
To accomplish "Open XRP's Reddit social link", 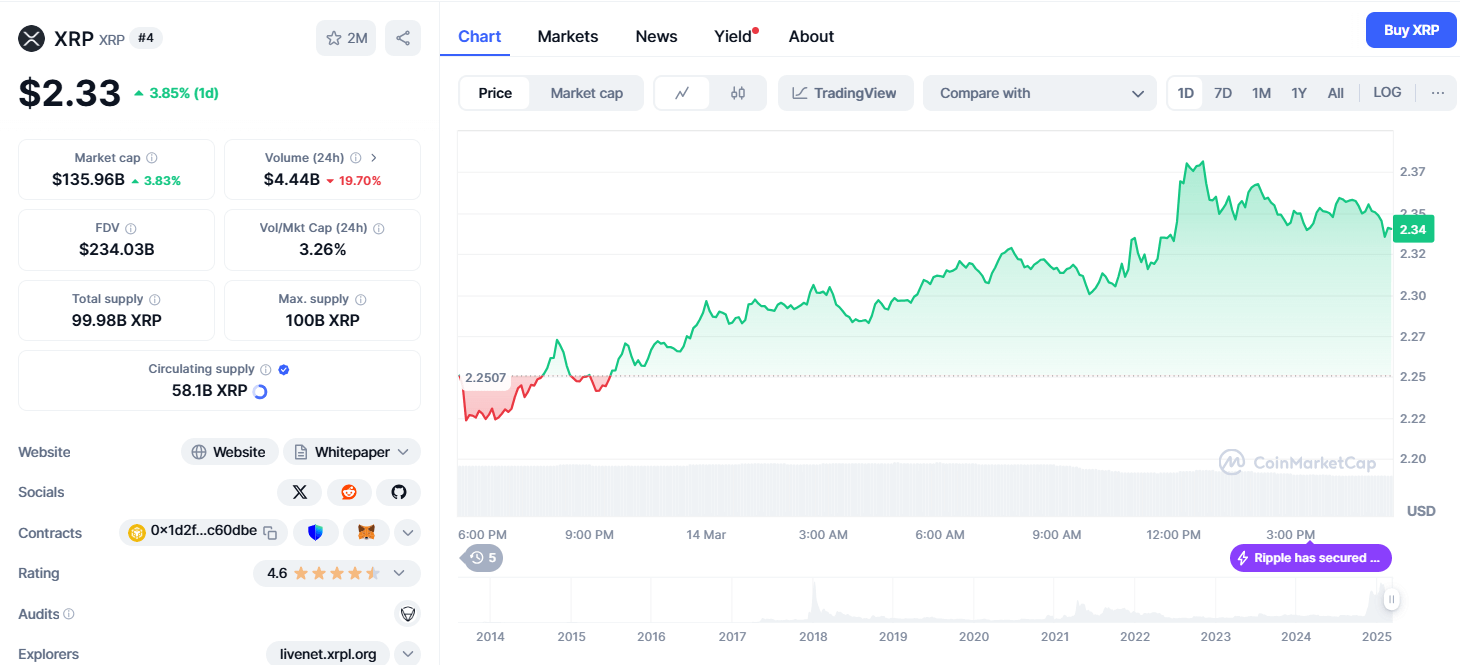I will [x=349, y=492].
